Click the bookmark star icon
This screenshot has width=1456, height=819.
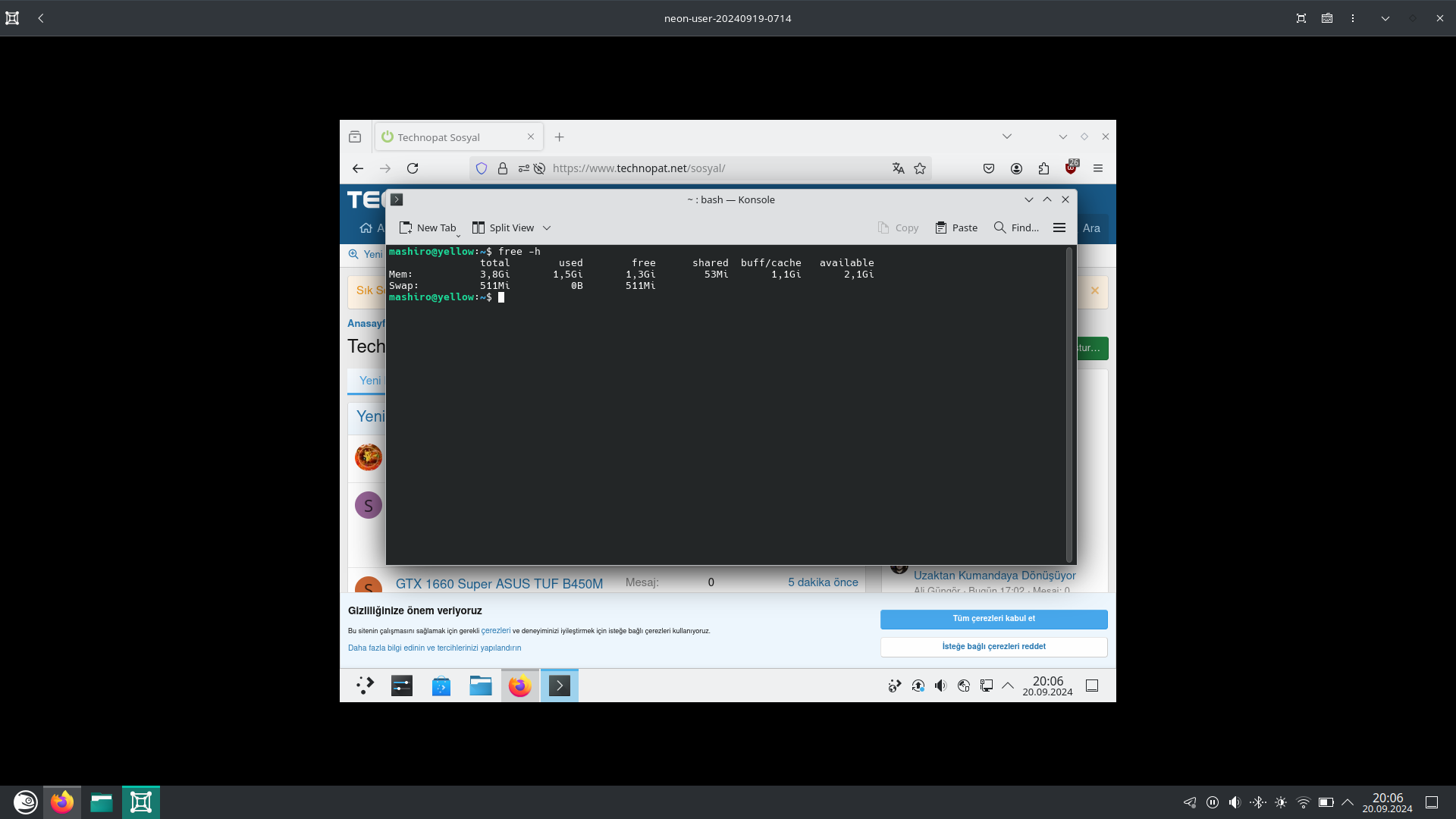click(920, 168)
